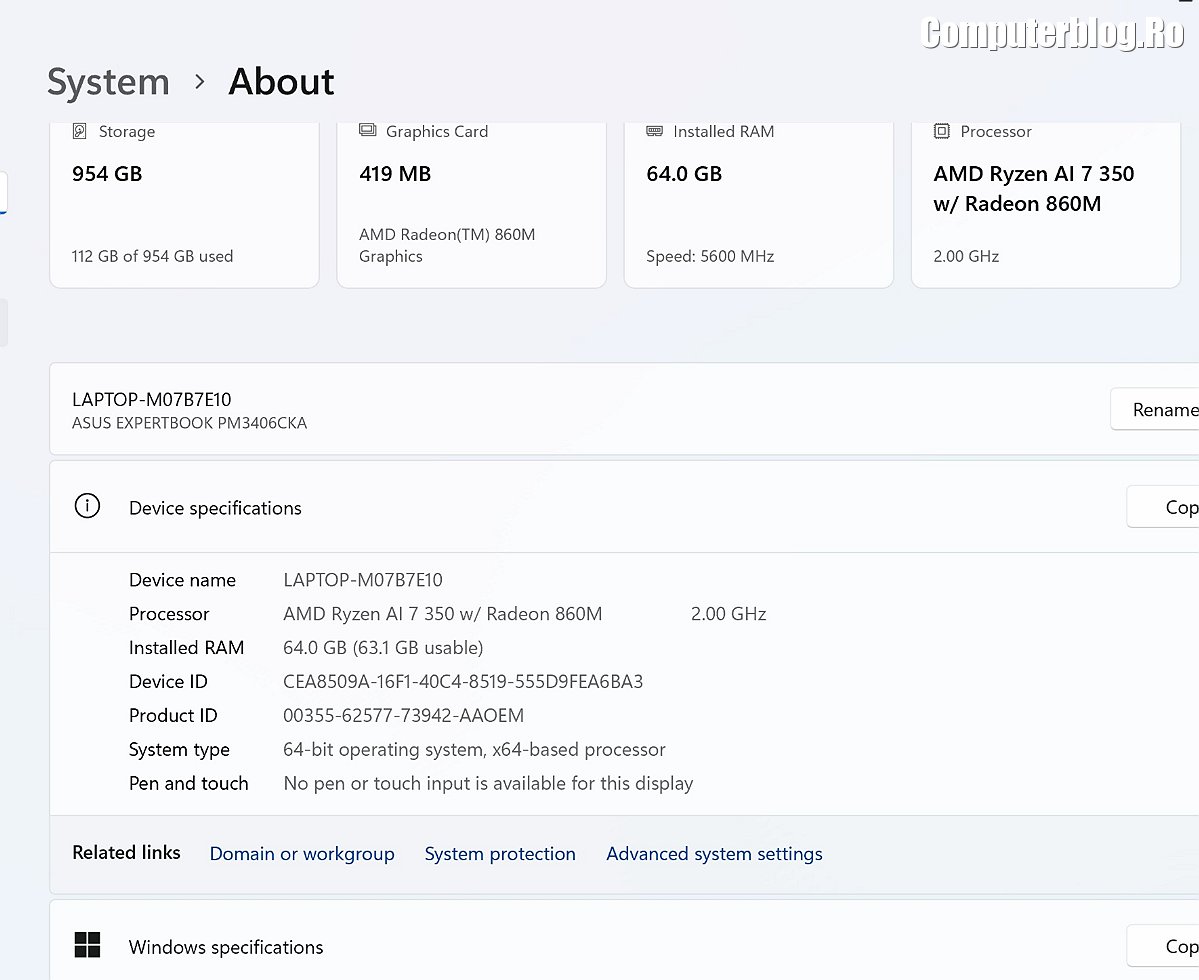Viewport: 1199px width, 980px height.
Task: Click the Graphics Card icon
Action: tap(367, 131)
